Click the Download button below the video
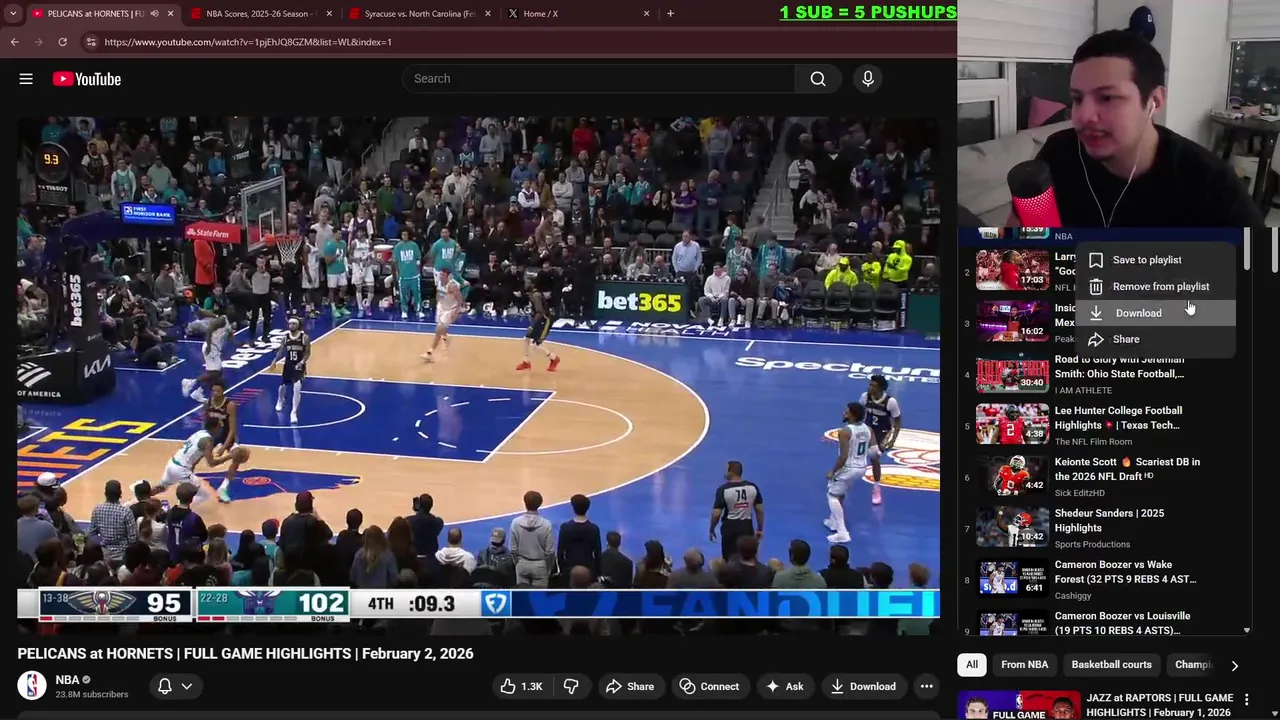Screen dimensions: 1280x720 click(x=863, y=686)
